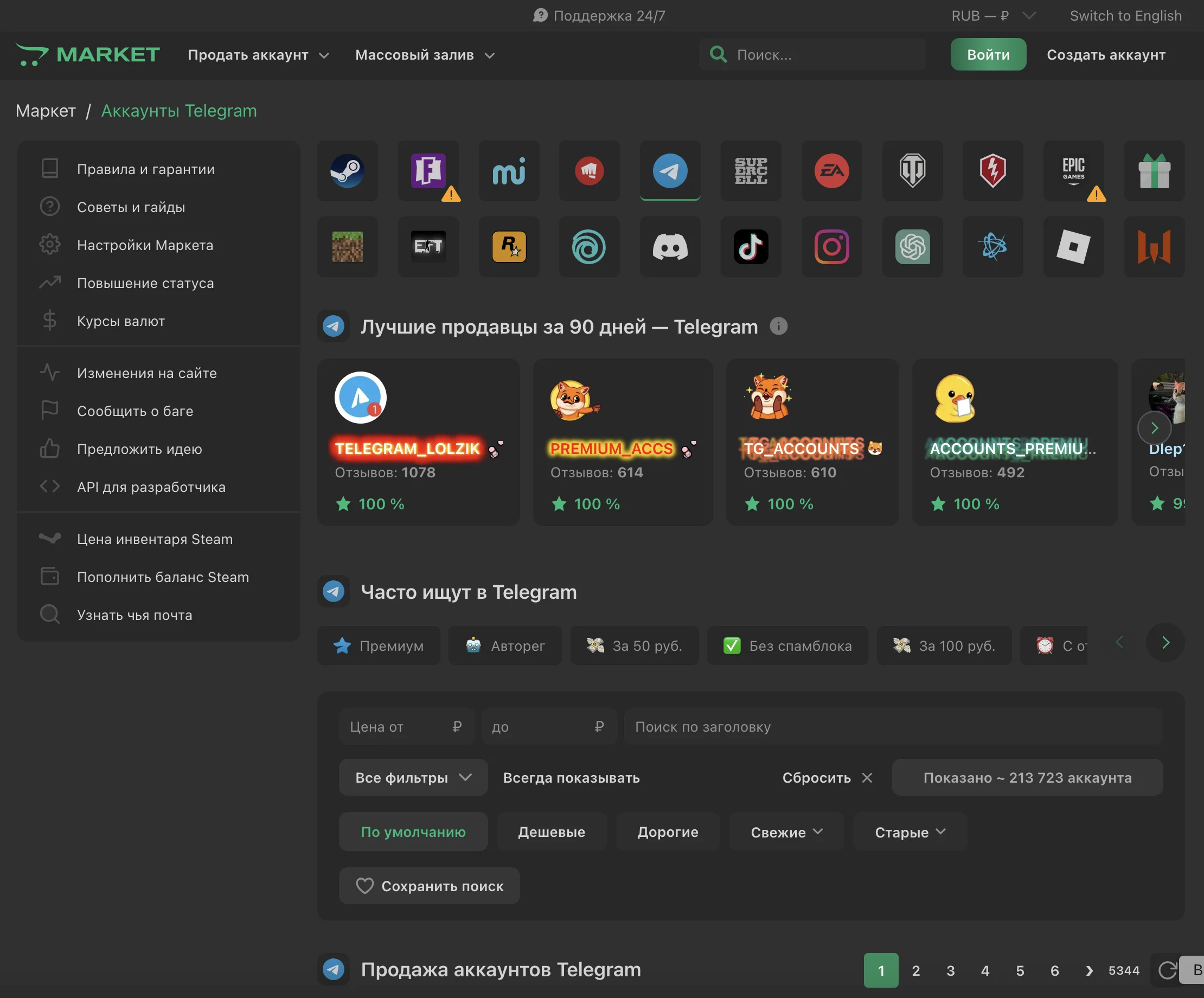Open Настройки Маркета in sidebar
1204x998 pixels.
158,245
